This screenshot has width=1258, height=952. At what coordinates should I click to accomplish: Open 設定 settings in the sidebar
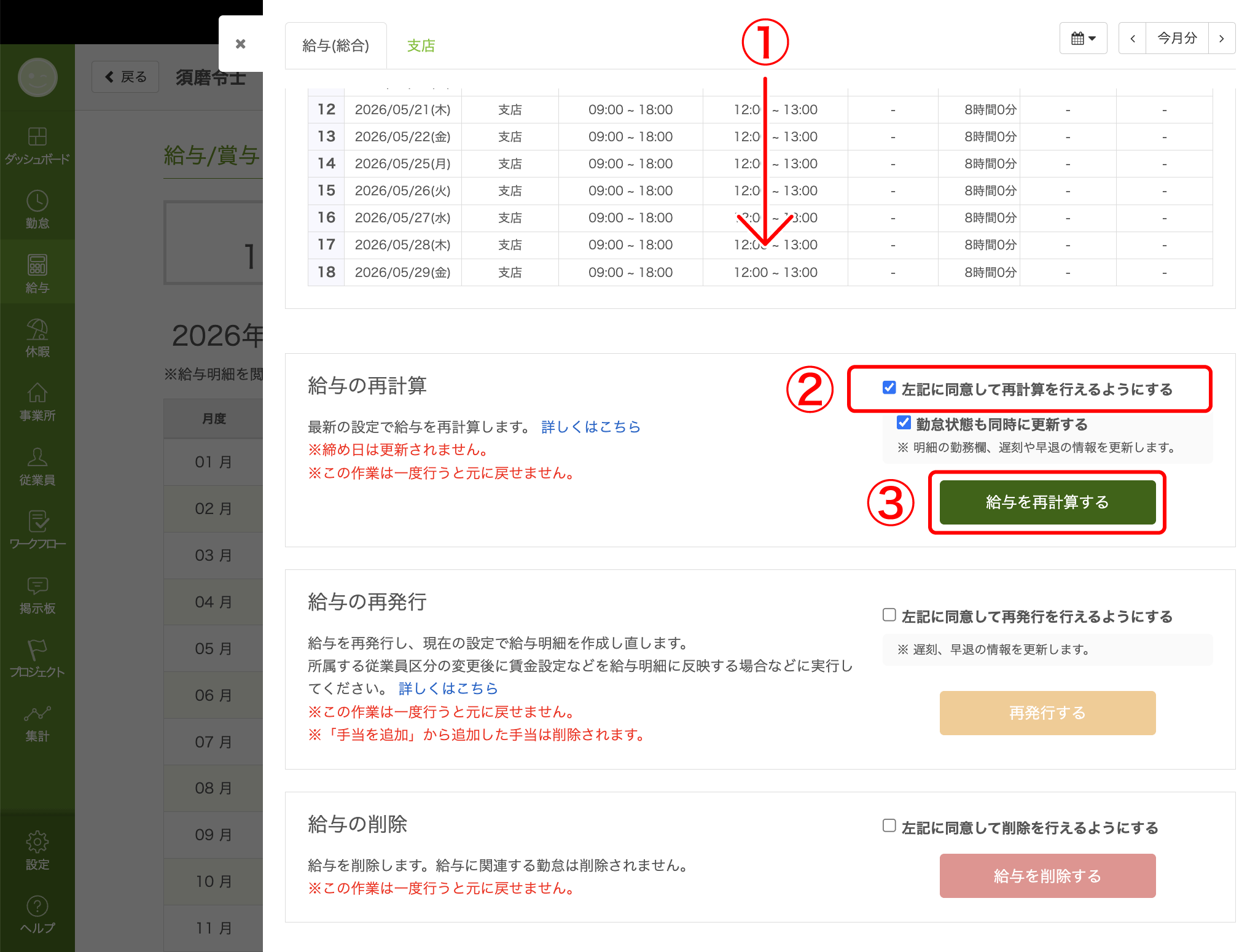click(37, 851)
